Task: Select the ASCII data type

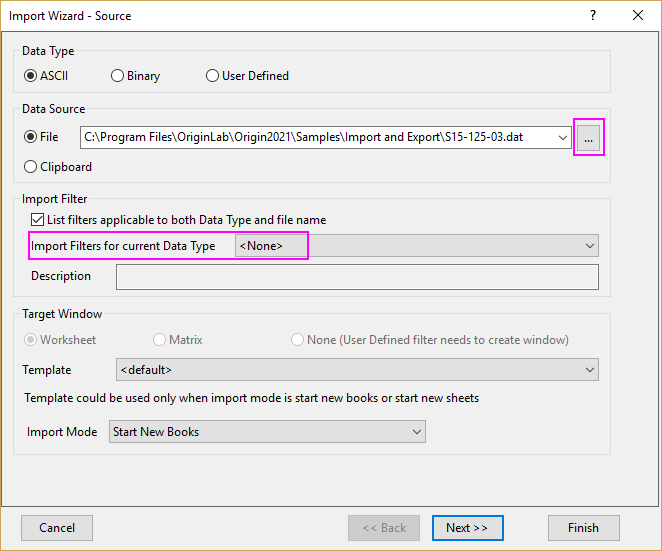Action: (x=32, y=76)
